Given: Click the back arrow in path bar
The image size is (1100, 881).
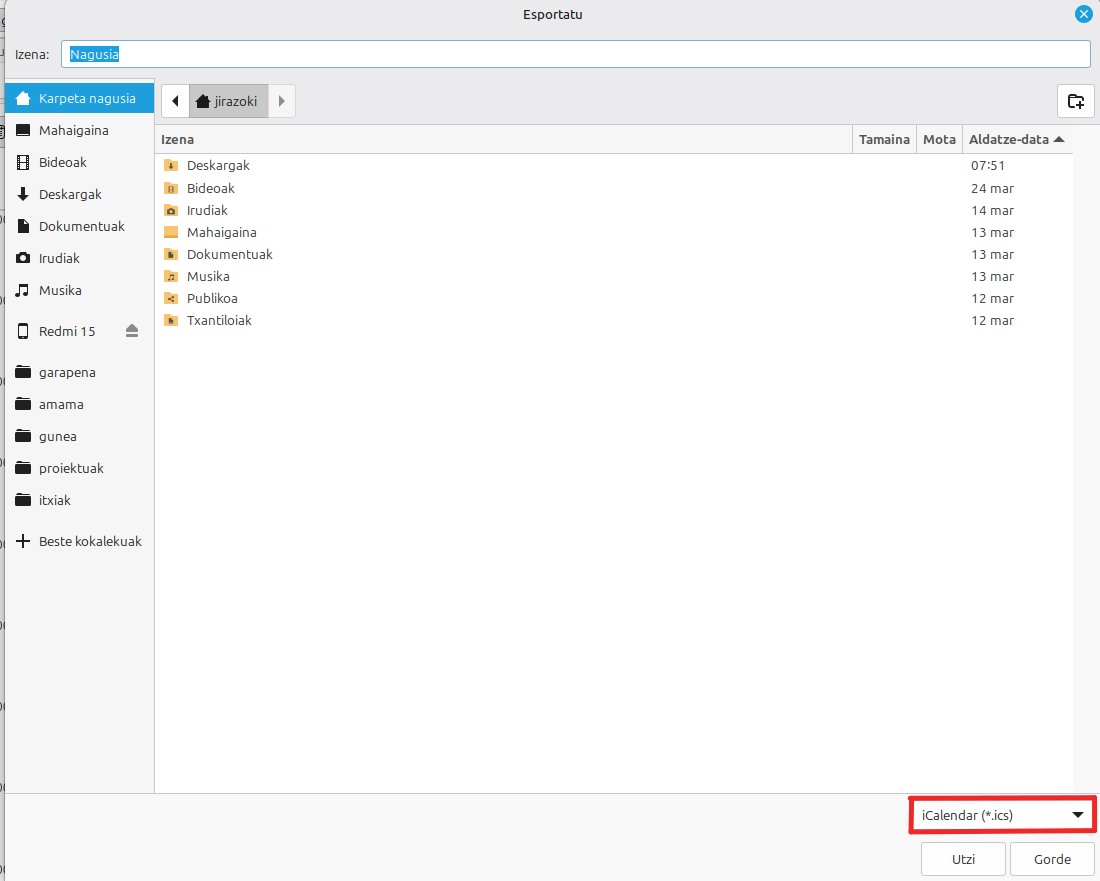Looking at the screenshot, I should 175,101.
